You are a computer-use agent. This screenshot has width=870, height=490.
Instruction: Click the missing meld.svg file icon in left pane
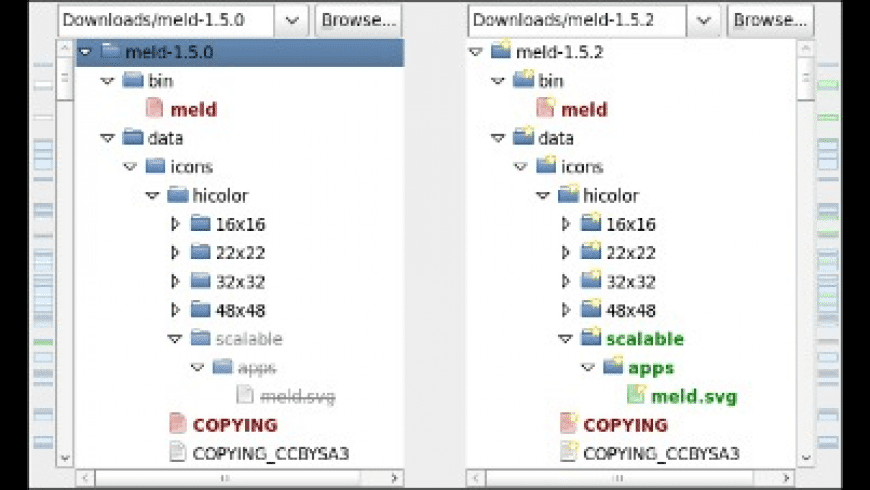(245, 395)
